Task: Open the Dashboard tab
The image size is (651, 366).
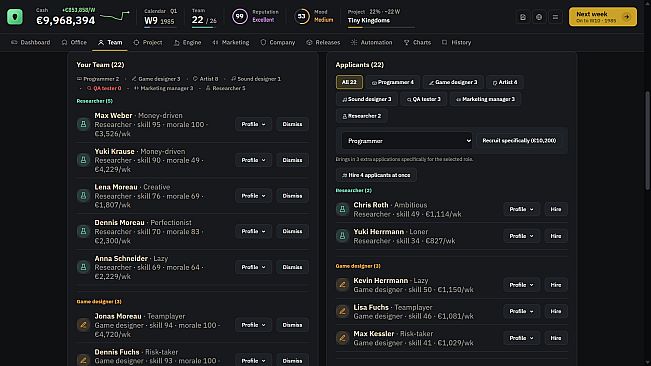Action: pos(31,42)
